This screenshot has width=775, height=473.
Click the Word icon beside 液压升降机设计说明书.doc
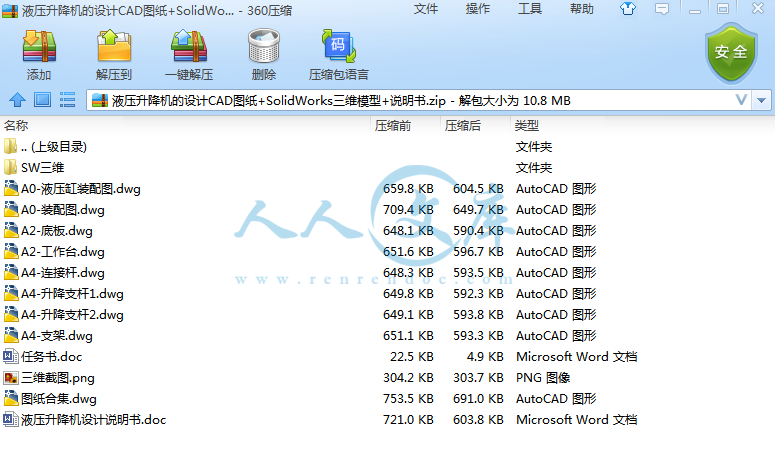(x=10, y=420)
